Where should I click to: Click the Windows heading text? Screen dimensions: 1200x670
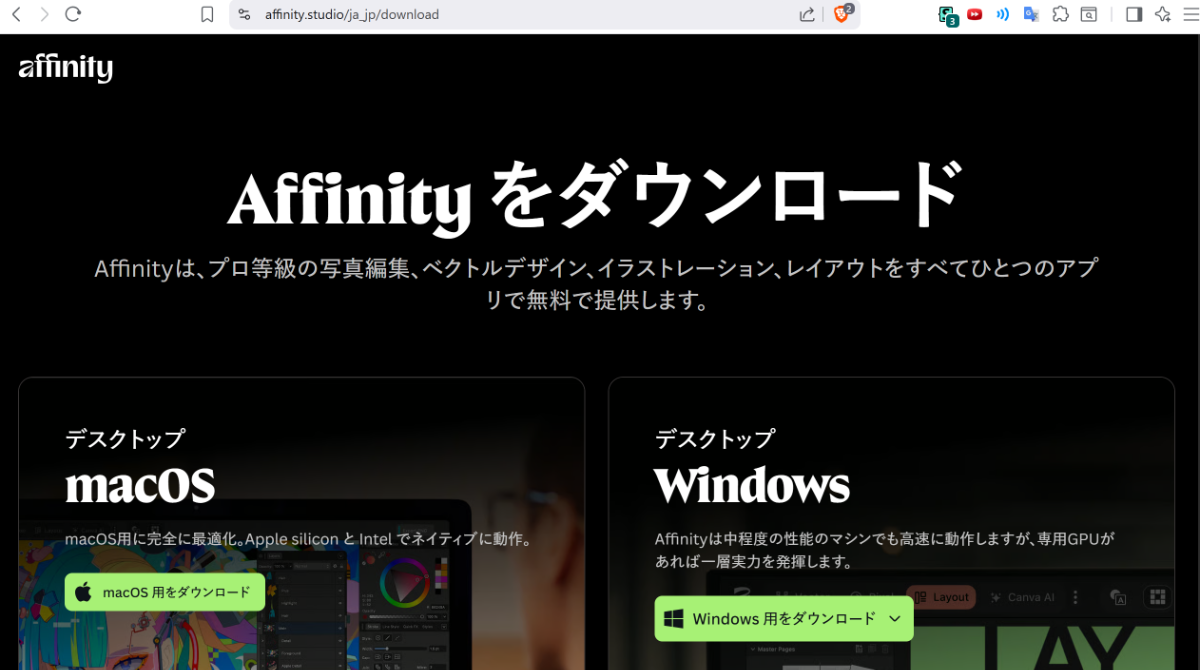point(752,486)
